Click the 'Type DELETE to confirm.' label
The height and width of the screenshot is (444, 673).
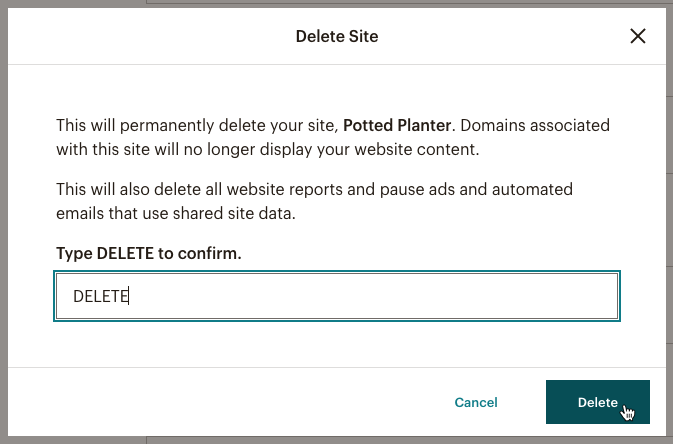pos(149,253)
